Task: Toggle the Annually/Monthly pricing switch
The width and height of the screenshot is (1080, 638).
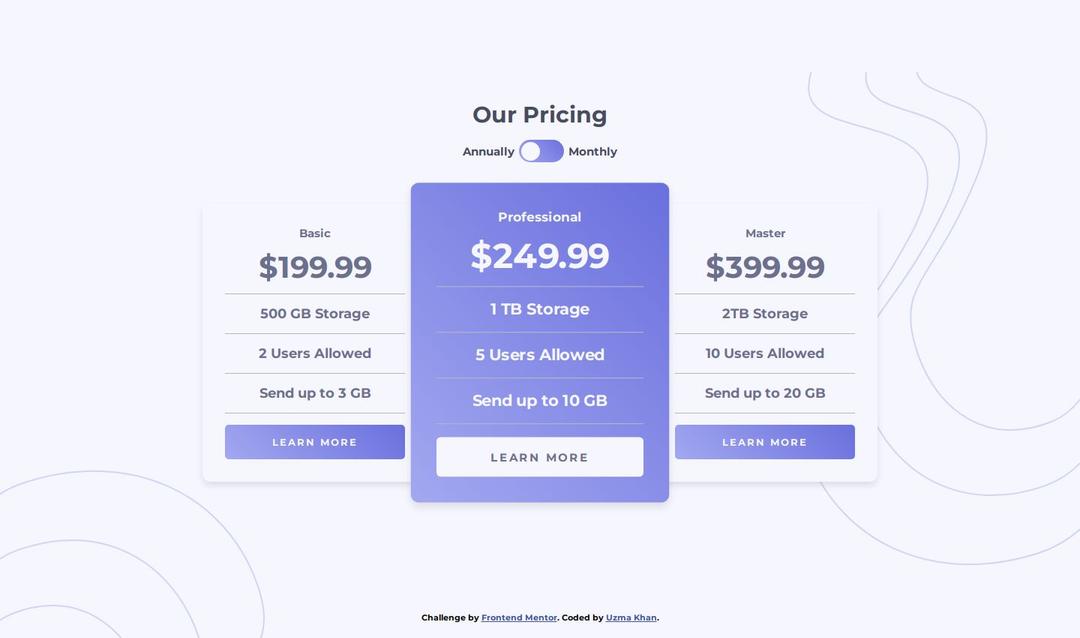Action: tap(541, 151)
